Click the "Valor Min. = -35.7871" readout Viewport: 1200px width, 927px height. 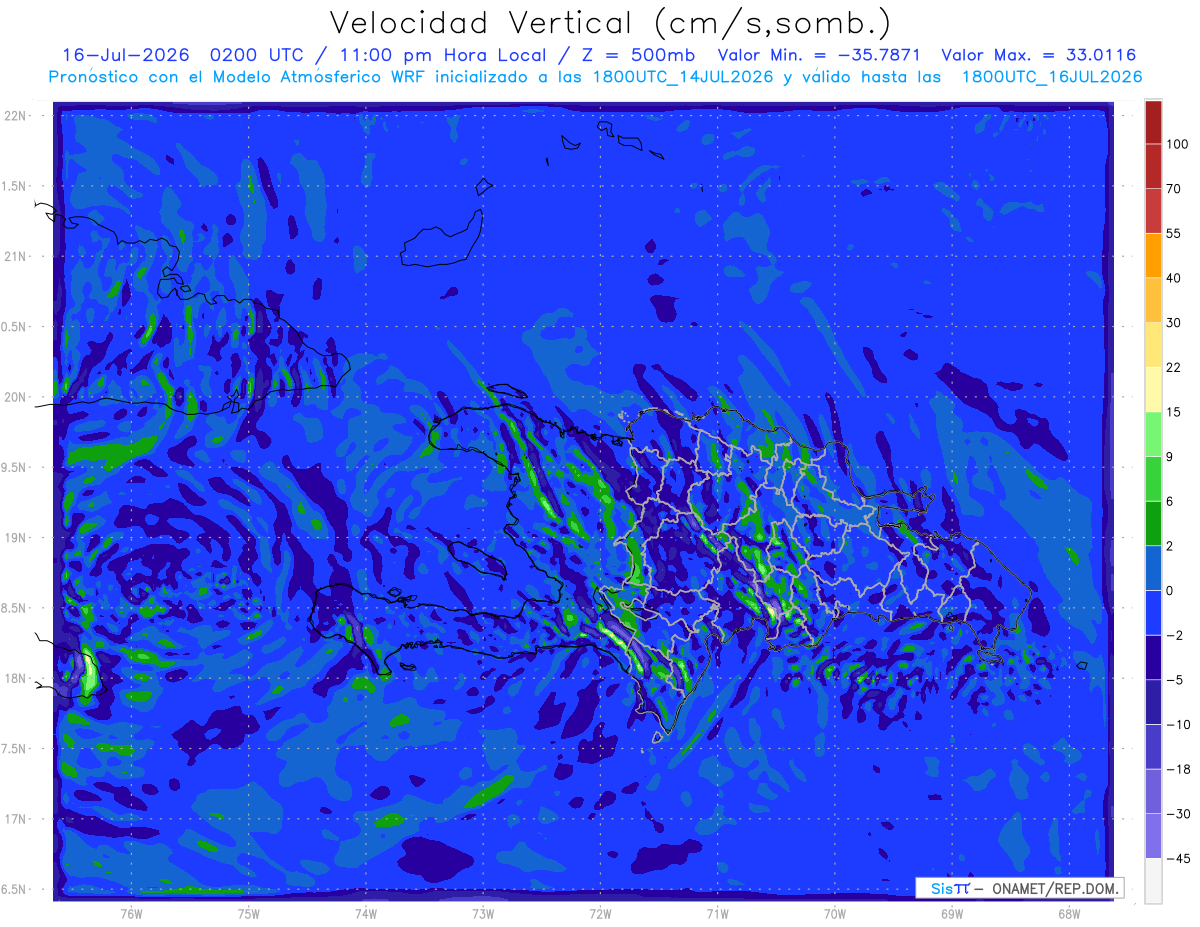coord(819,55)
